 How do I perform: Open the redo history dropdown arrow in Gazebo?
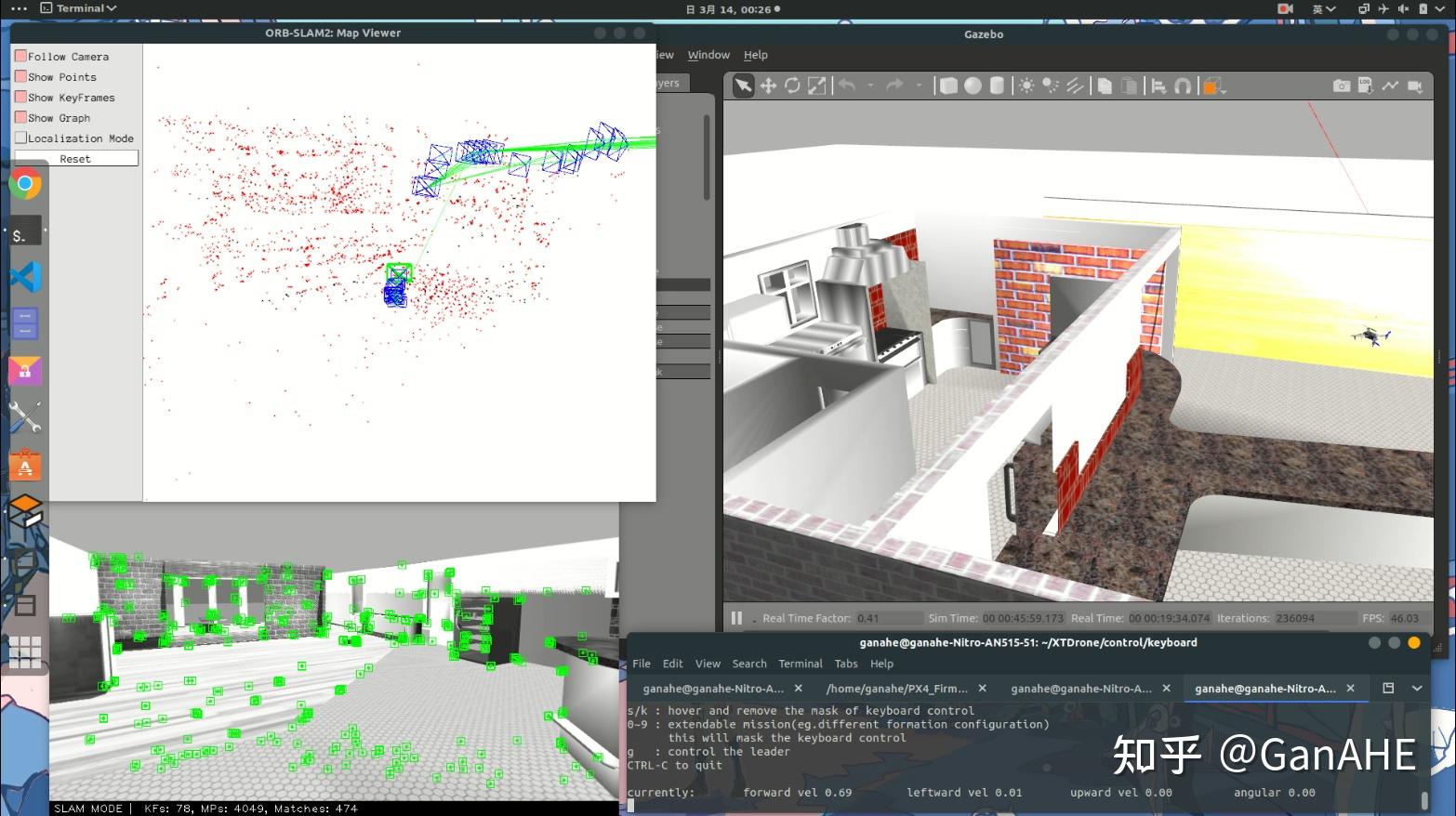click(919, 86)
